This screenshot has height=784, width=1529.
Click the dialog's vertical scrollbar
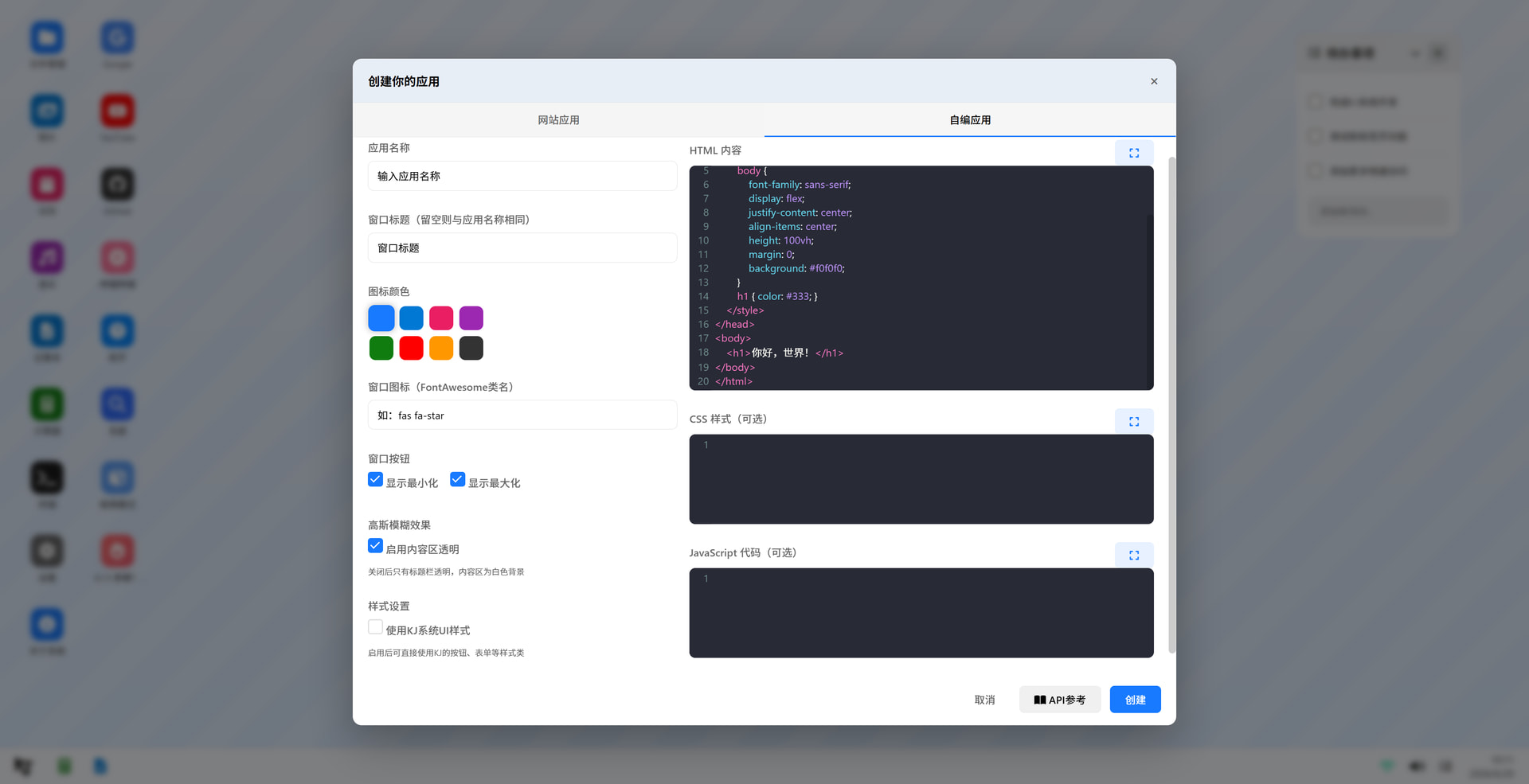[1171, 404]
